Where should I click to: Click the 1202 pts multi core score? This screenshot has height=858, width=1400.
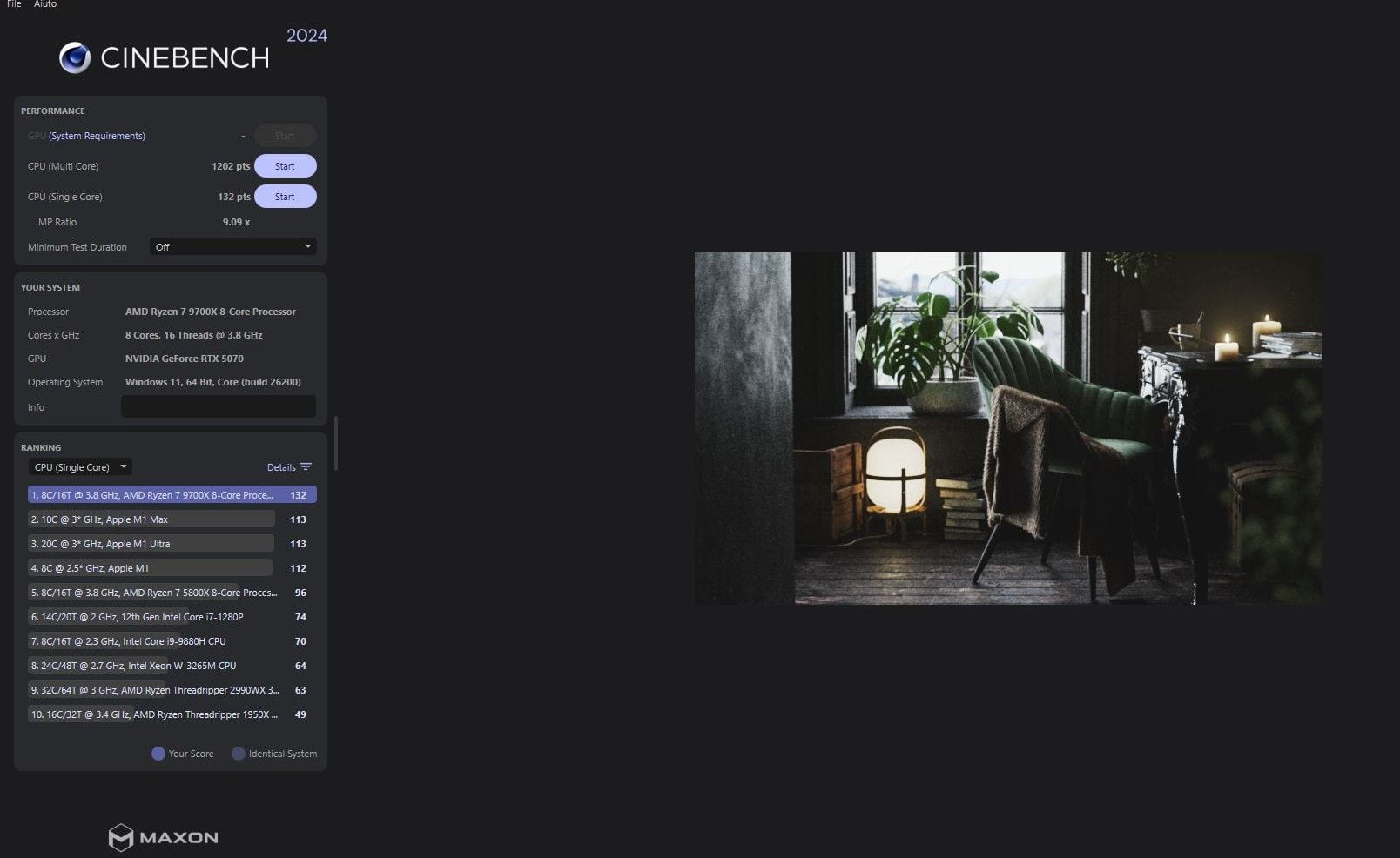tap(231, 166)
